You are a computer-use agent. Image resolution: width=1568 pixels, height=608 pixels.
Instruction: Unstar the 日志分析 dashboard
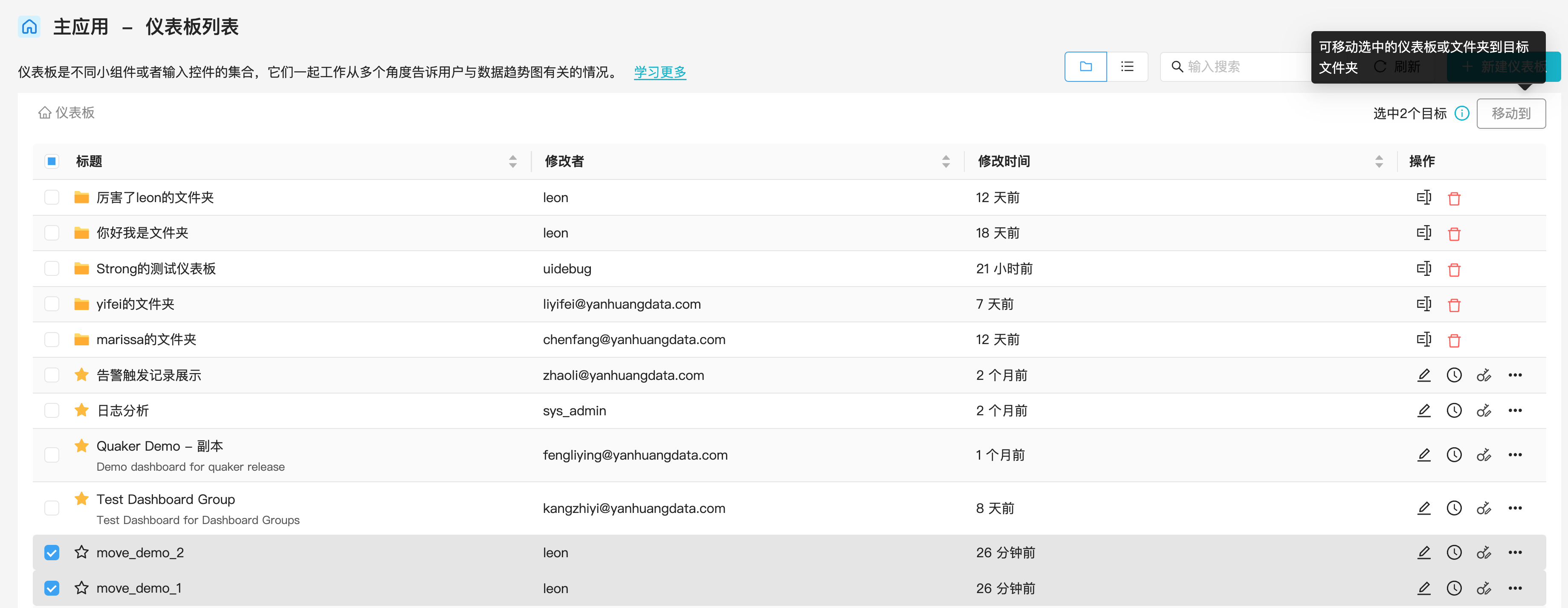pos(81,410)
